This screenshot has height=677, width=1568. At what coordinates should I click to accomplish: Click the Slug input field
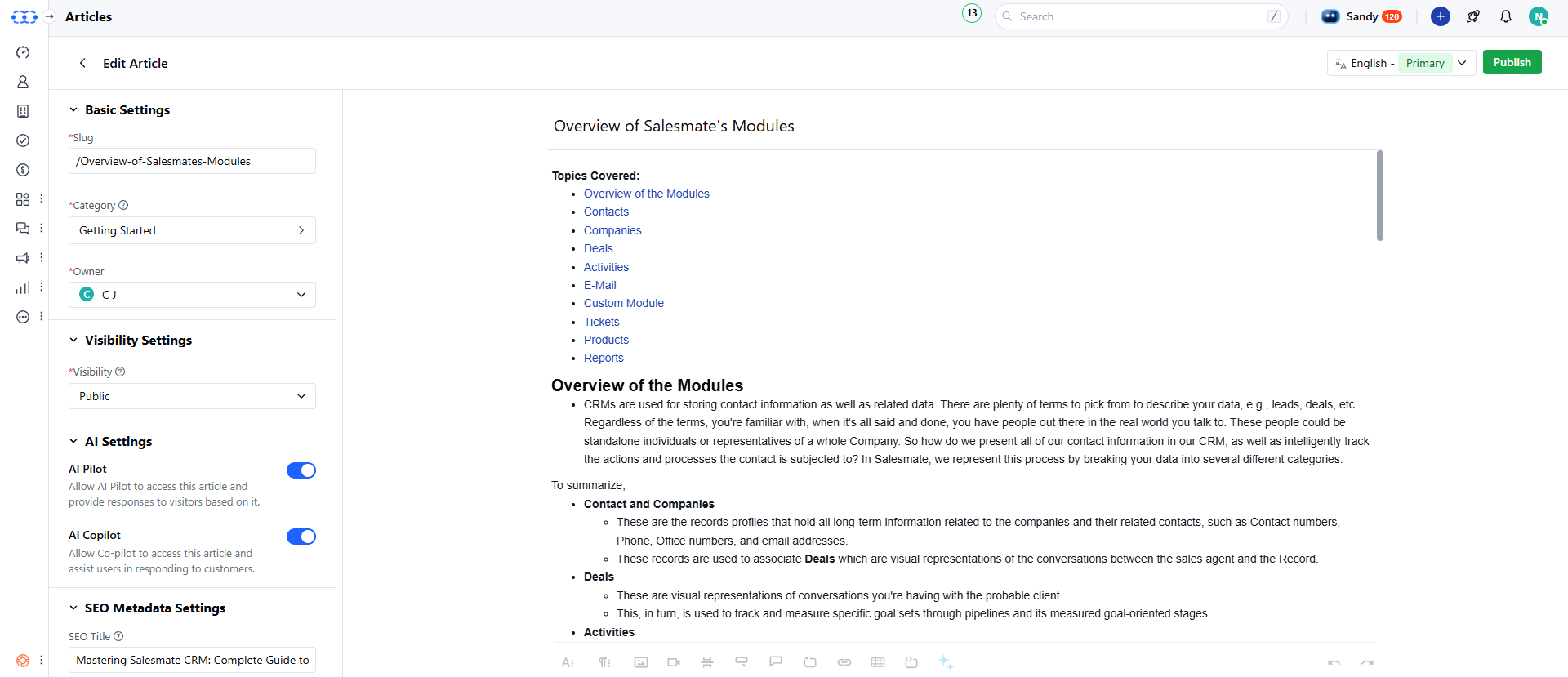tap(192, 161)
